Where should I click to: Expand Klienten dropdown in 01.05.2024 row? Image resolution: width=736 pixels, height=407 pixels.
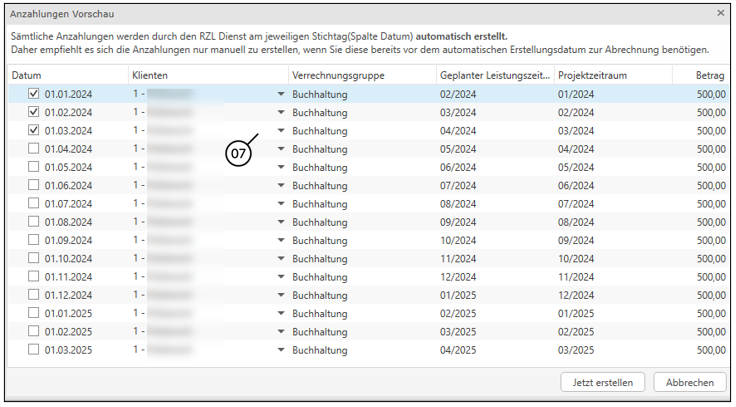click(x=281, y=167)
